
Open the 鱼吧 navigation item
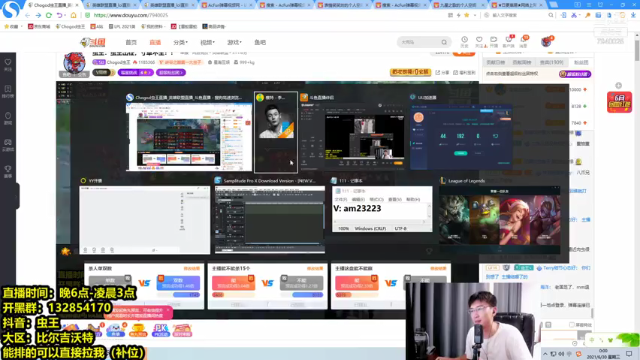(260, 42)
